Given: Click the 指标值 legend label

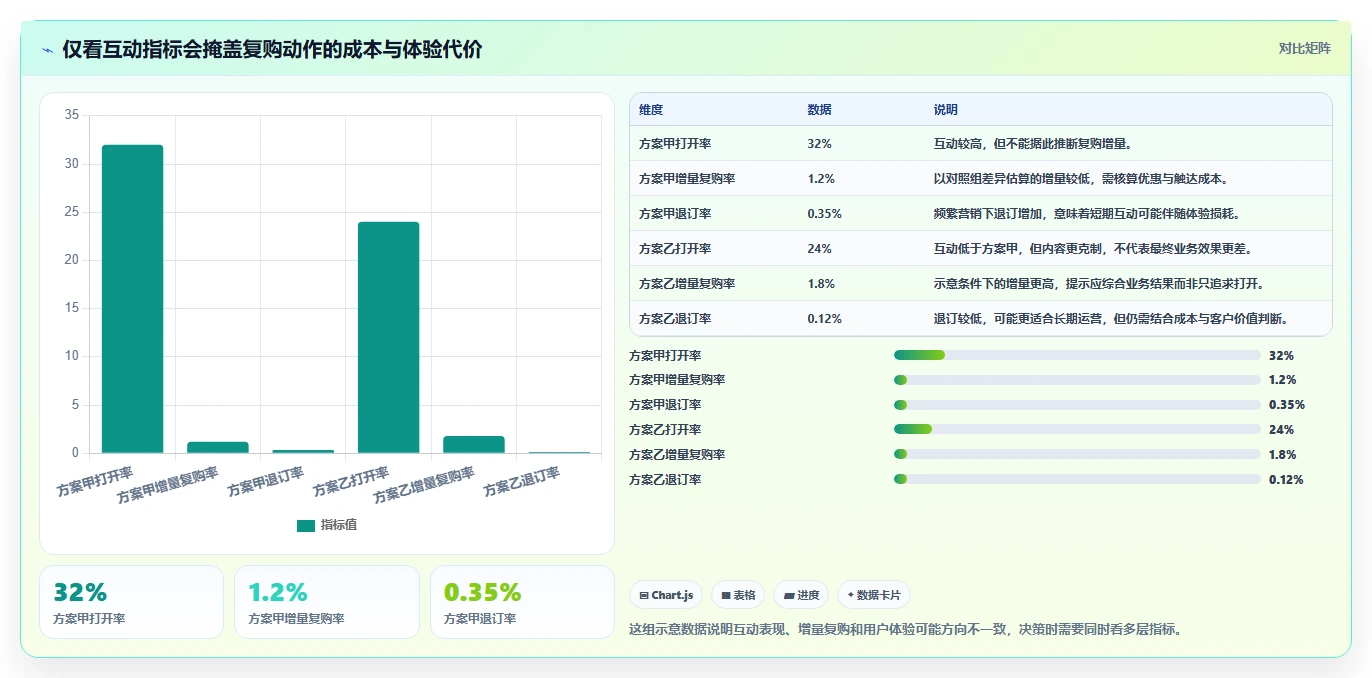Looking at the screenshot, I should [x=338, y=525].
